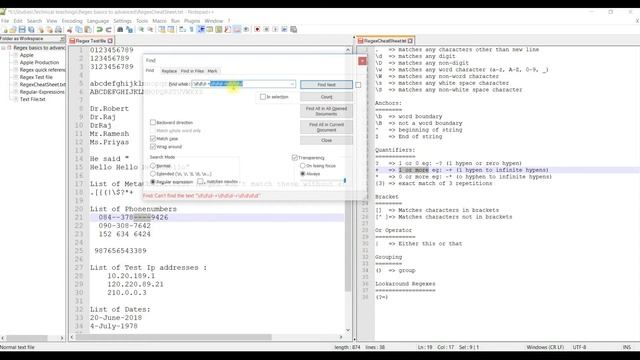This screenshot has height=360, width=640.
Task: Click Find All in Current Document
Action: (x=327, y=127)
